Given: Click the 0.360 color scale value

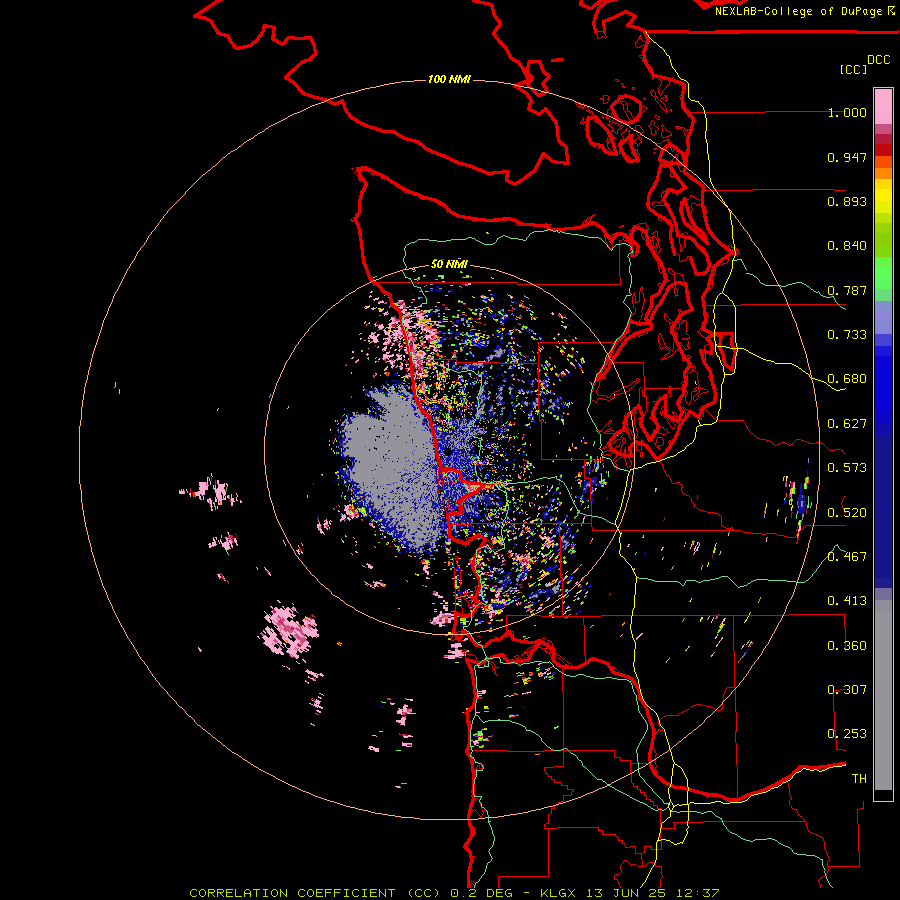Looking at the screenshot, I should coord(847,646).
